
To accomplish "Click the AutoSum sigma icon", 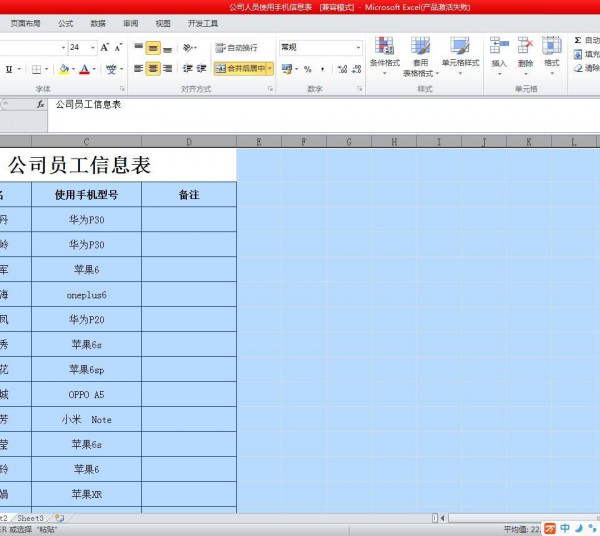I will tap(578, 40).
